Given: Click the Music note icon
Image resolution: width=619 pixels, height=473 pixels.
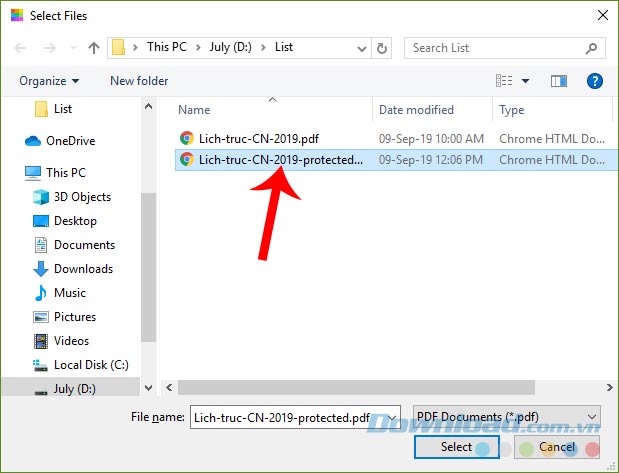Looking at the screenshot, I should [x=41, y=293].
